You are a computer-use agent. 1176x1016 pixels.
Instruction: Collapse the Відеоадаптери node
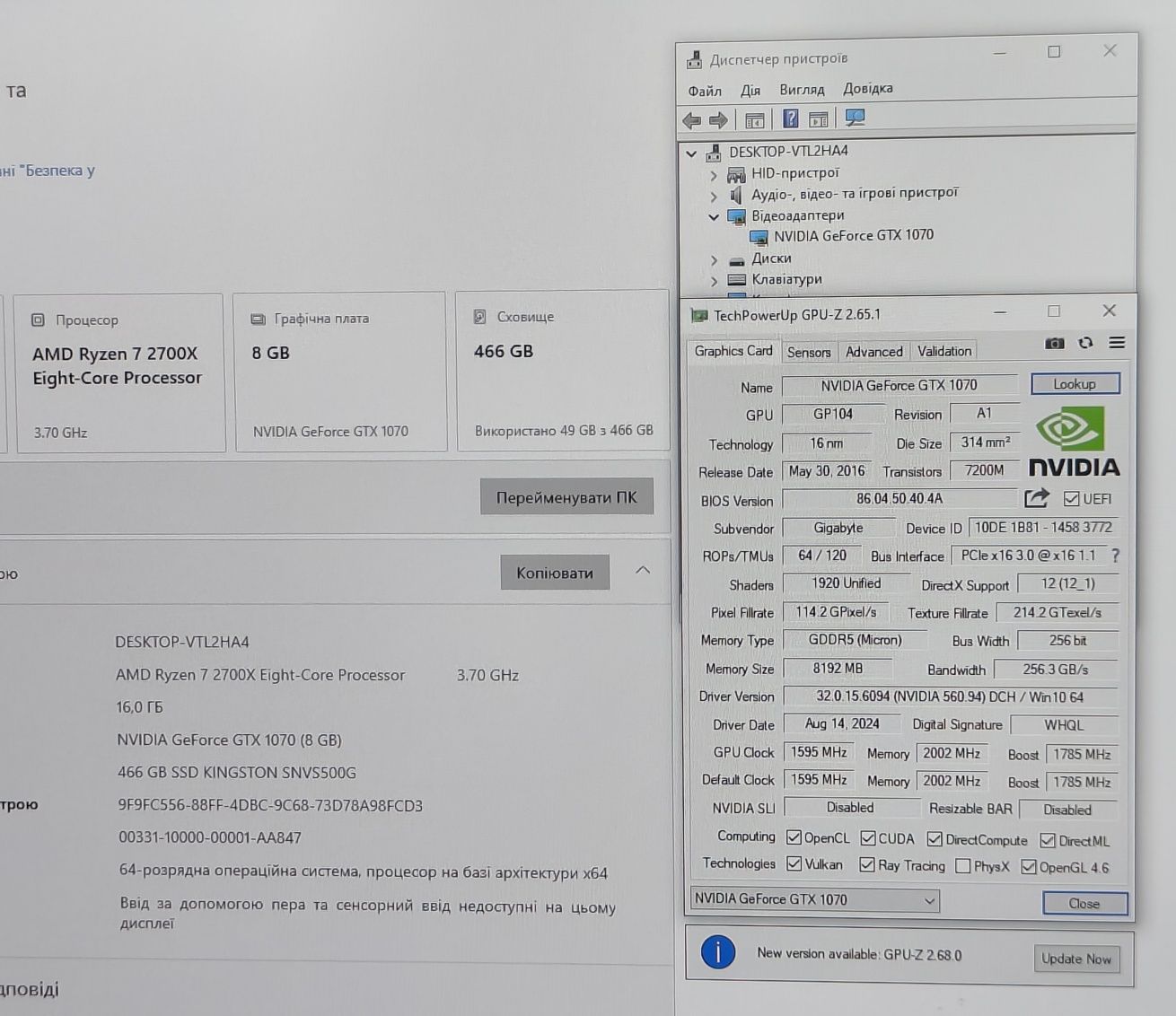click(715, 217)
